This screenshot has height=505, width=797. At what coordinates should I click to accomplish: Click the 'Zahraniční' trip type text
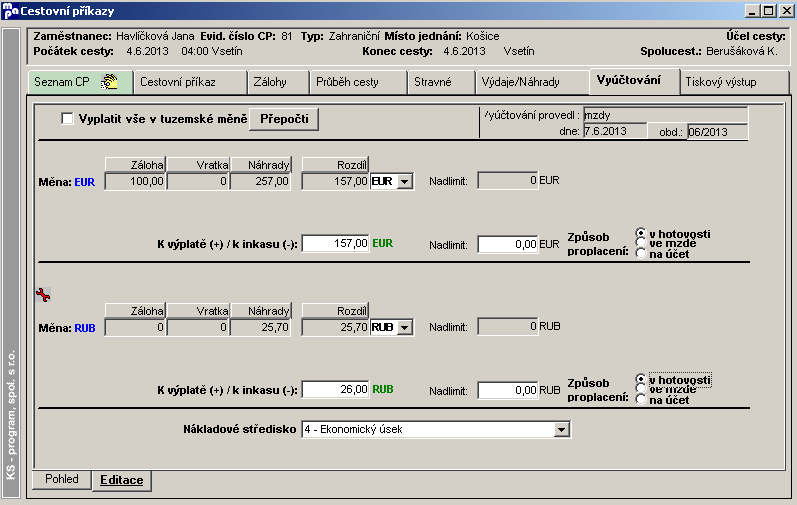click(x=354, y=36)
